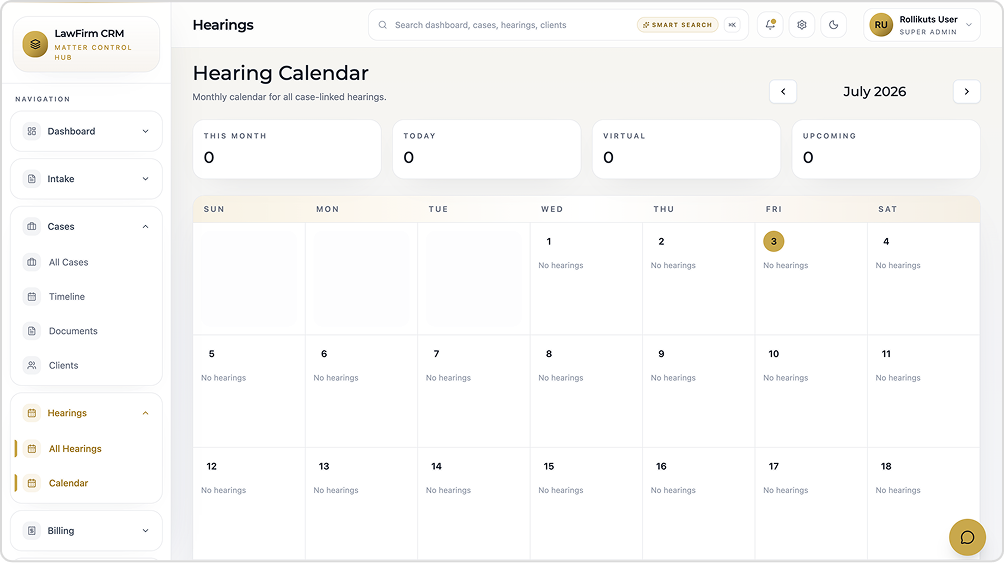Click the Billing receipt icon
Screen dimensions: 1004x563
pos(31,530)
